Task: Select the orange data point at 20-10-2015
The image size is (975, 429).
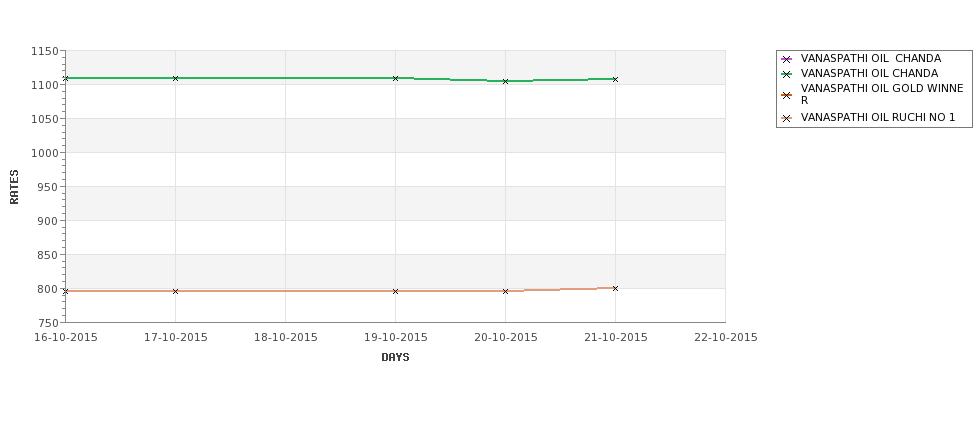Action: (506, 291)
